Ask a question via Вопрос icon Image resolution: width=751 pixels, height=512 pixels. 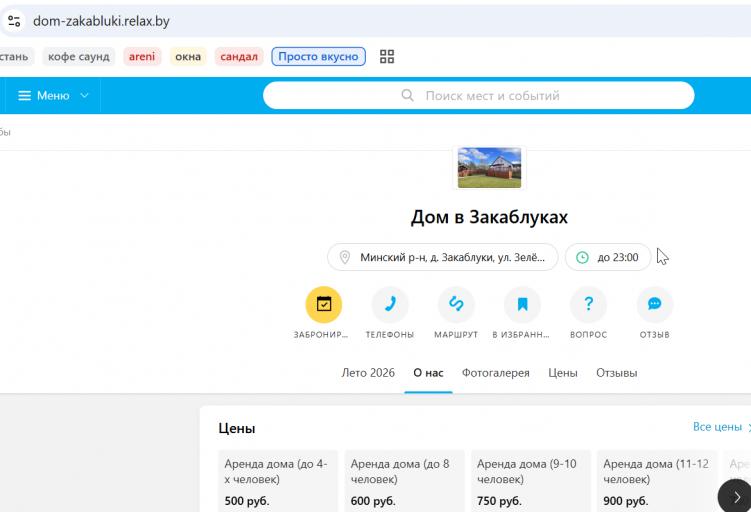(x=588, y=304)
